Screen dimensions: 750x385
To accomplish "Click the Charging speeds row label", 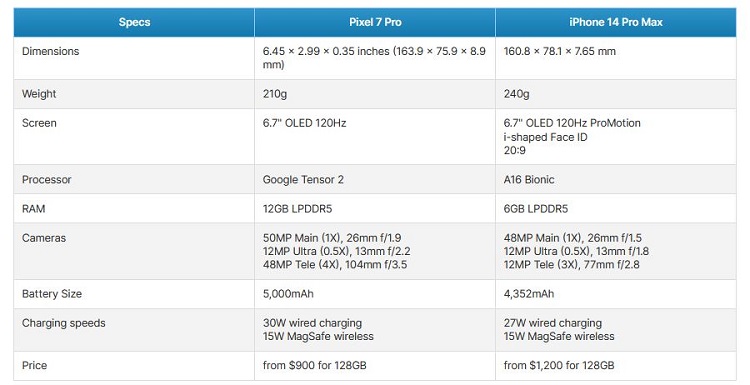I will click(x=64, y=323).
